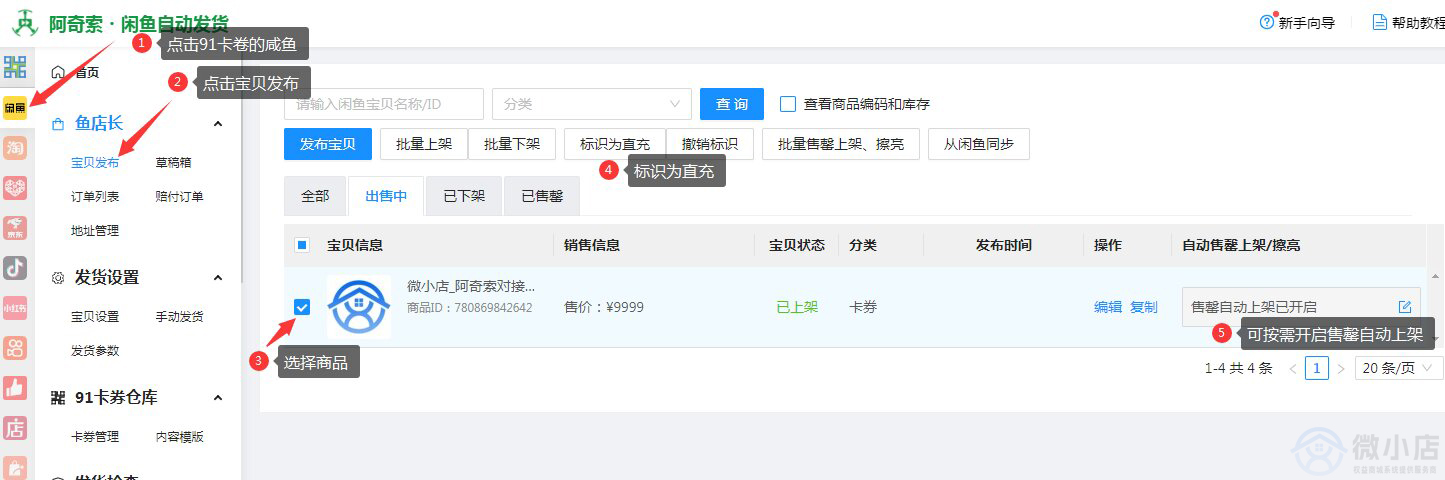Open the QR grid icon atop sidebar
This screenshot has width=1445, height=480.
(15, 67)
